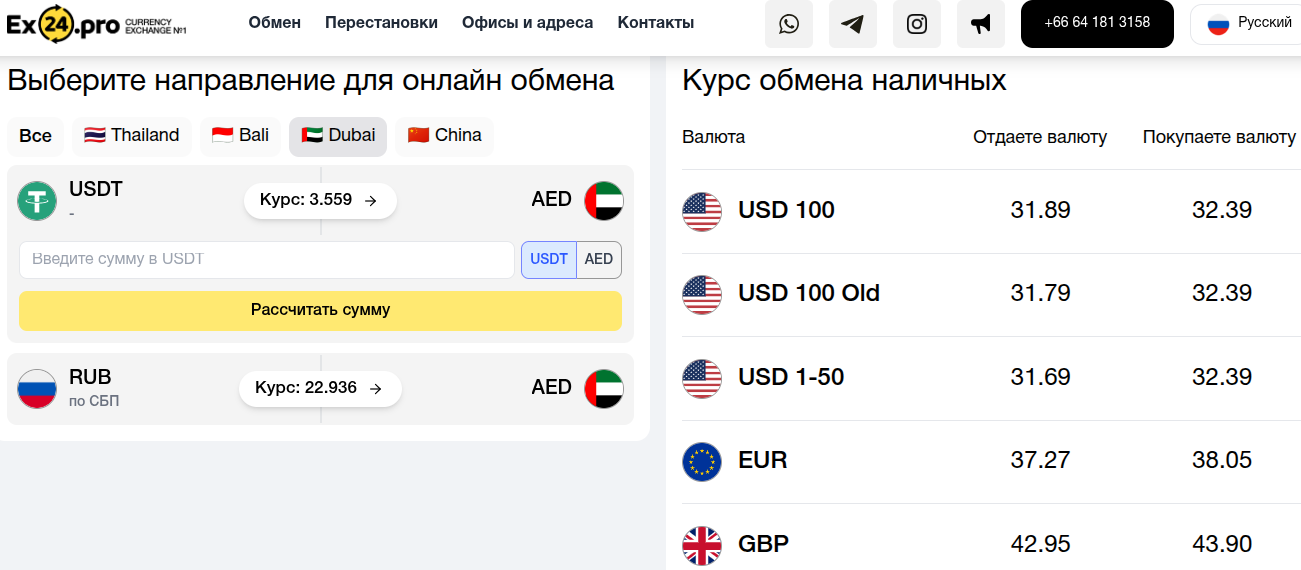Click the megaphone announcements icon
Image resolution: width=1301 pixels, height=570 pixels.
pos(981,24)
